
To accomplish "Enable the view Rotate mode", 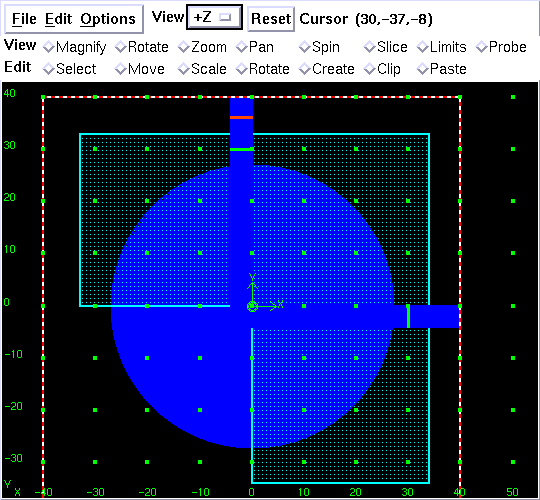I will 142,47.
